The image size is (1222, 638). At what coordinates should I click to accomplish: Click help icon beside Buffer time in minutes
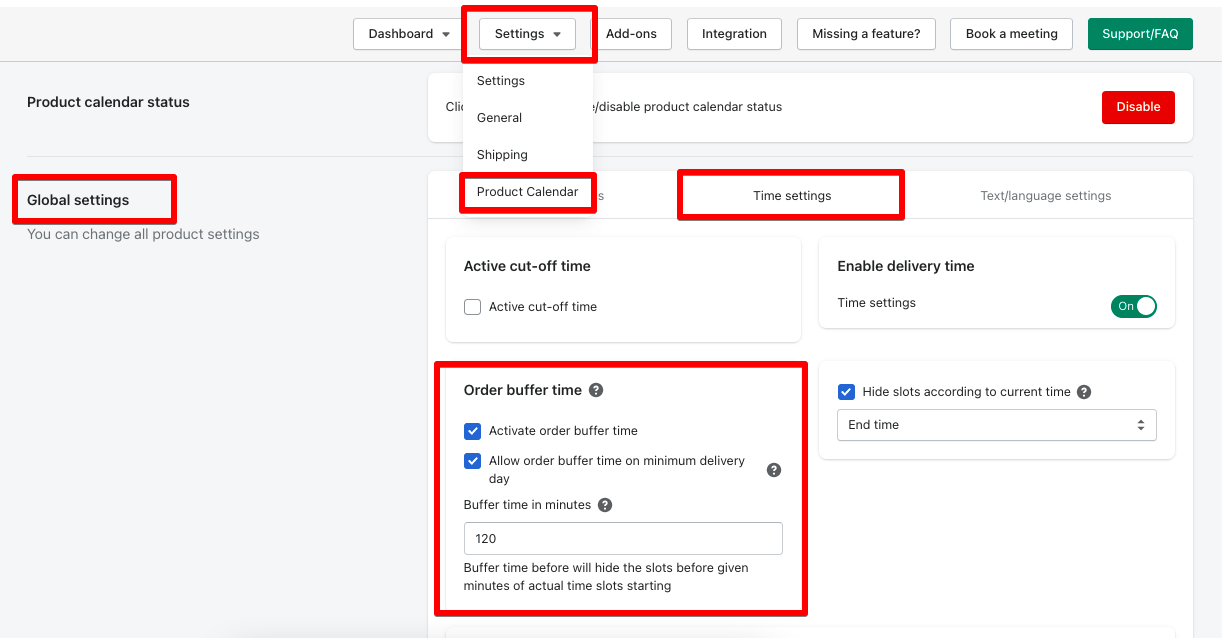click(605, 505)
